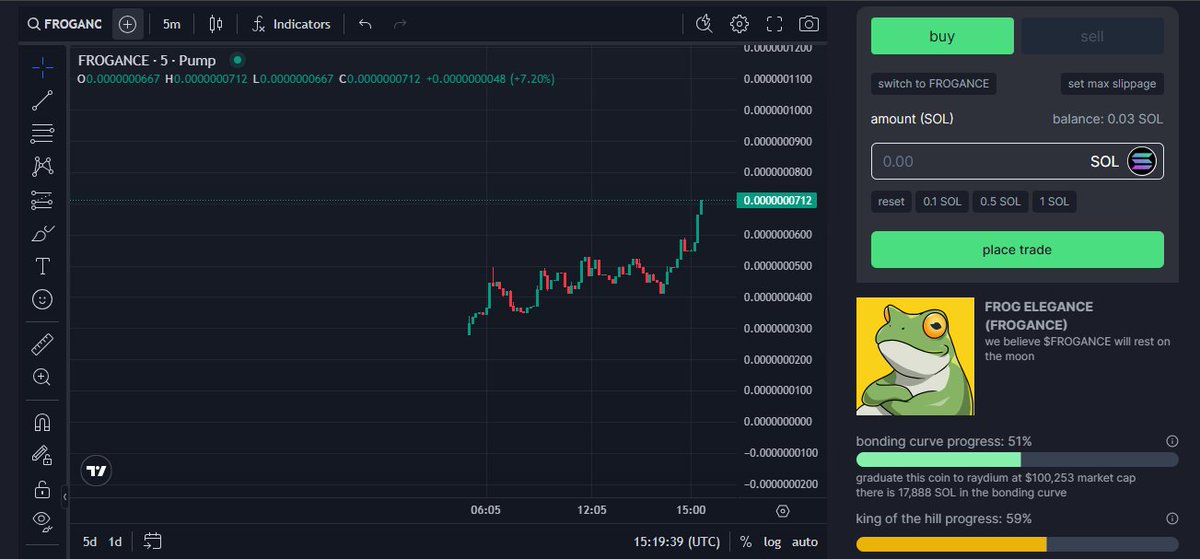Switch to the sell tab
The image size is (1200, 559).
tap(1092, 36)
